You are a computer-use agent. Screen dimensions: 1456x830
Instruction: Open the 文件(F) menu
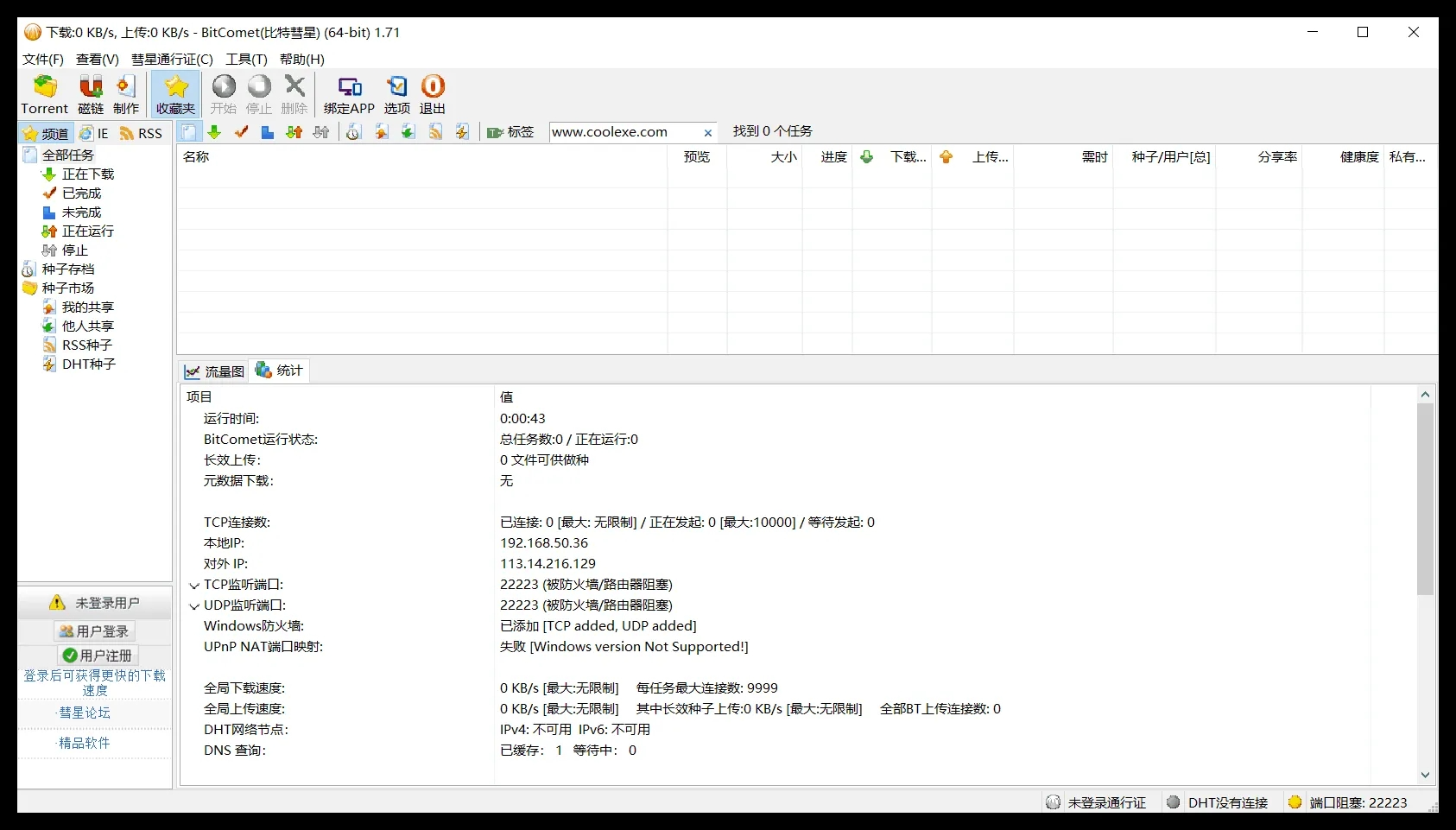tap(43, 59)
